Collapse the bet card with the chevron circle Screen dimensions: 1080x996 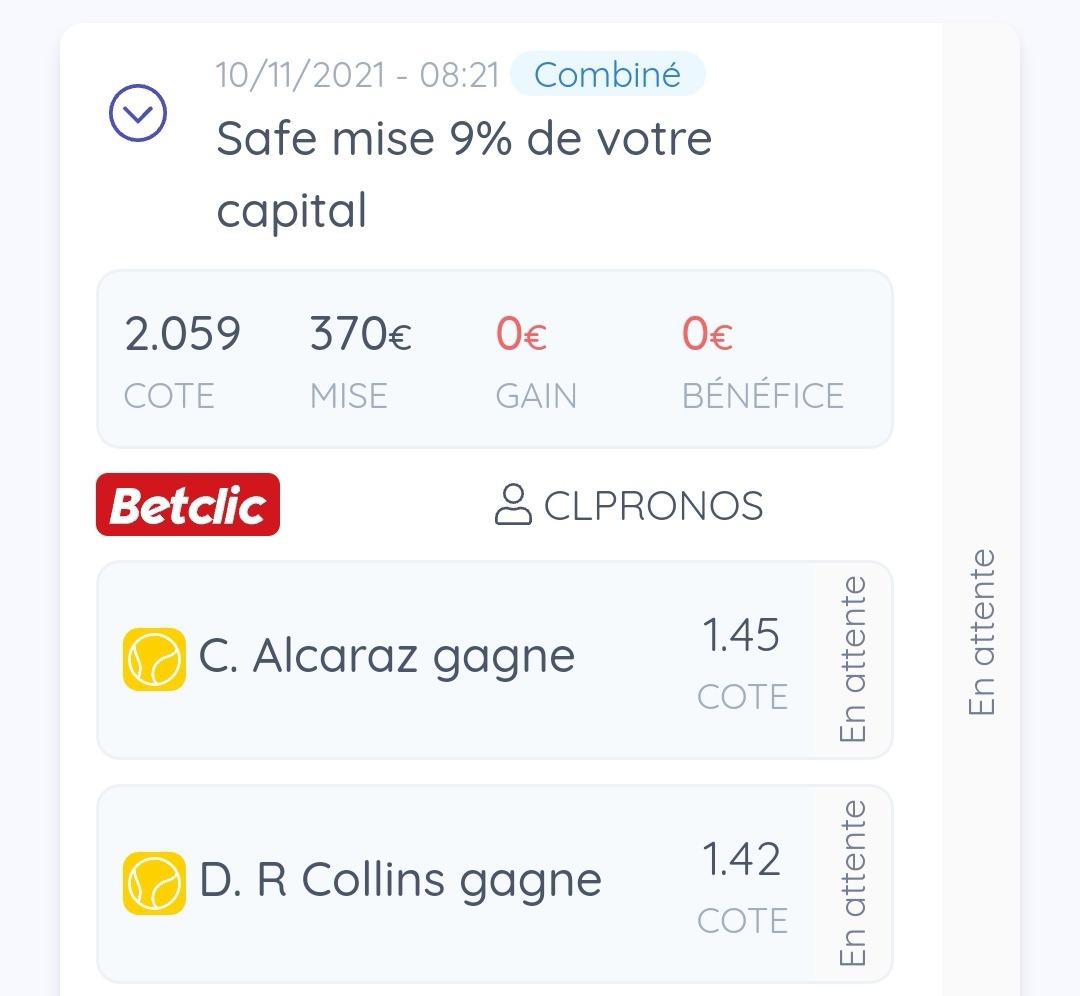pos(137,113)
